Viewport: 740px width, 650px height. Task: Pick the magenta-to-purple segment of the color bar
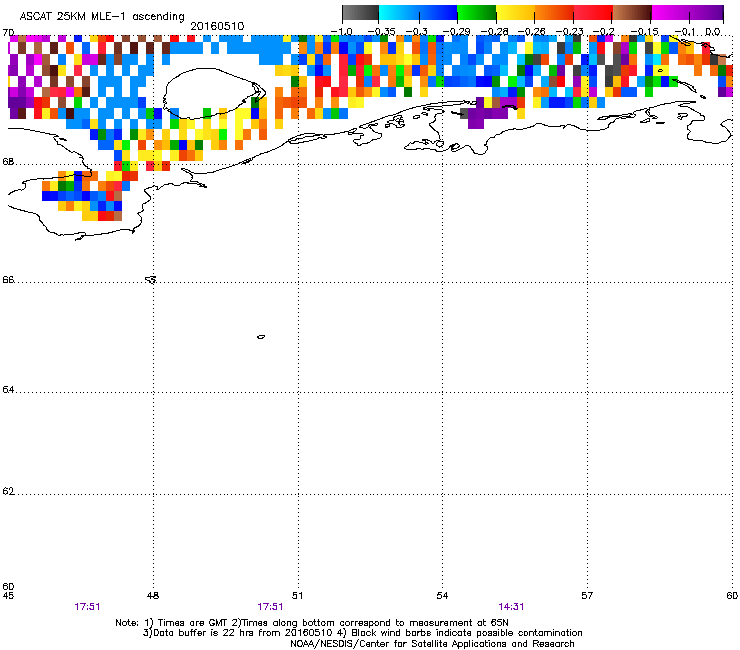point(688,13)
